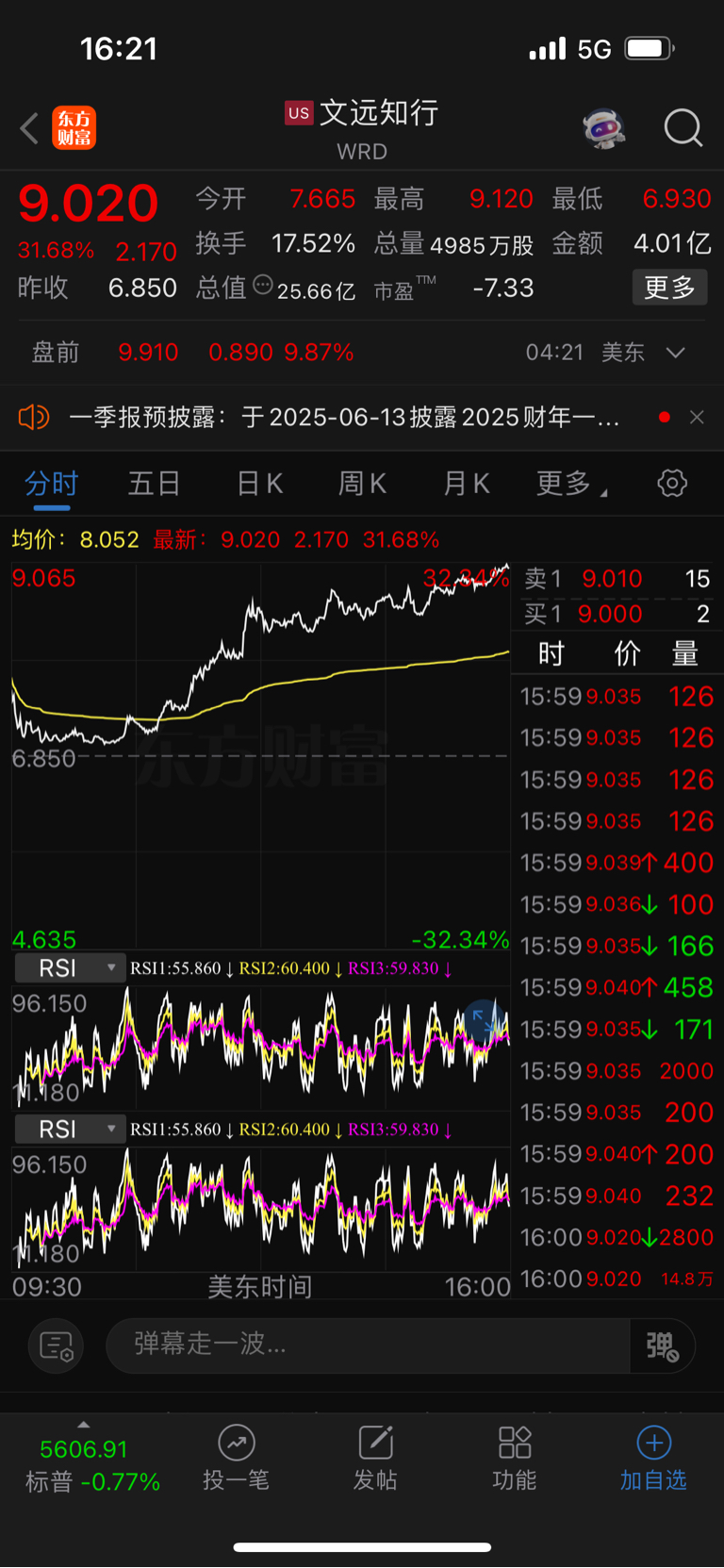
Task: Dismiss the earnings announcement banner
Action: pos(697,417)
